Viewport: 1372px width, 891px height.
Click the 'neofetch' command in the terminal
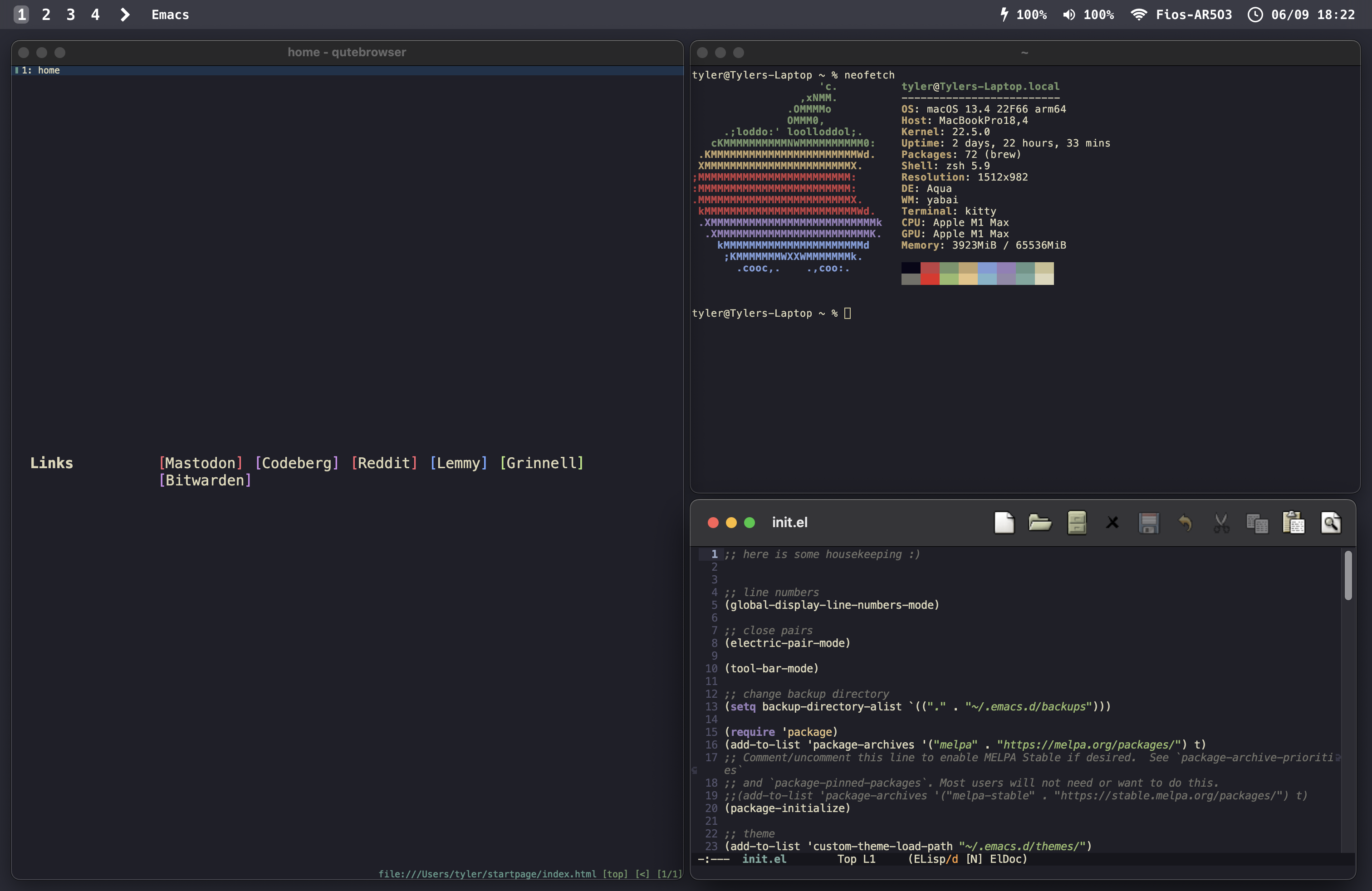click(x=869, y=75)
